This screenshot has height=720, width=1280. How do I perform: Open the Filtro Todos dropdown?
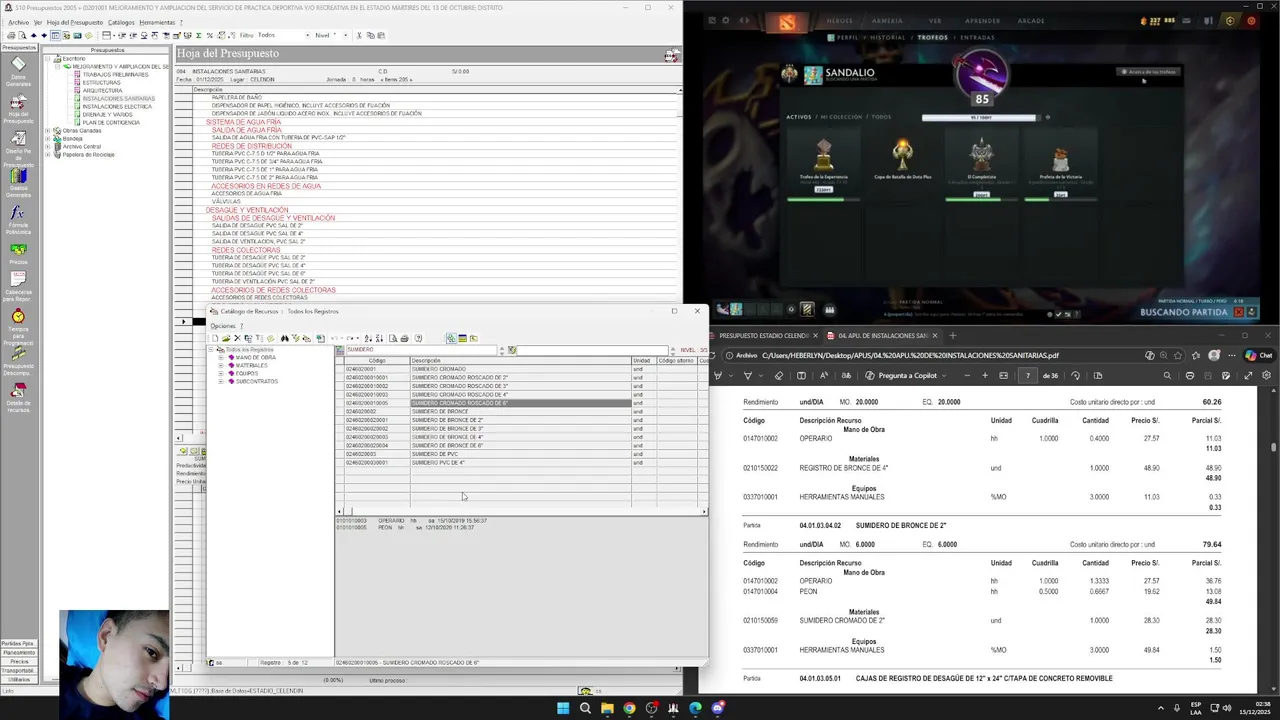point(309,35)
